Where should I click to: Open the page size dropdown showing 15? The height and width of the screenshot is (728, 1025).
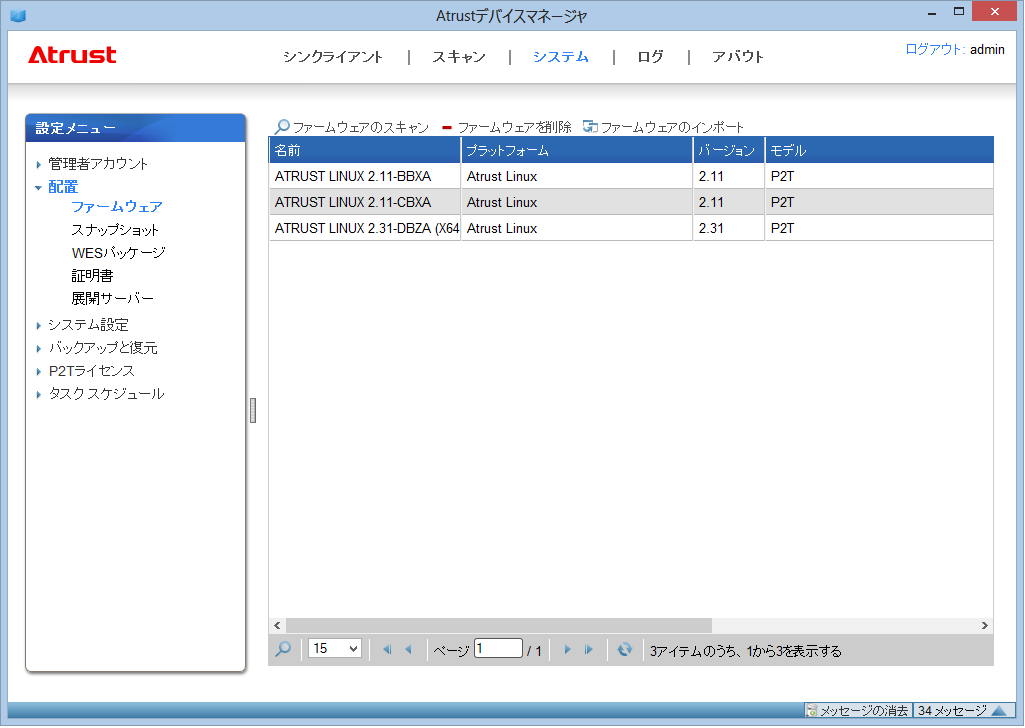[x=334, y=649]
